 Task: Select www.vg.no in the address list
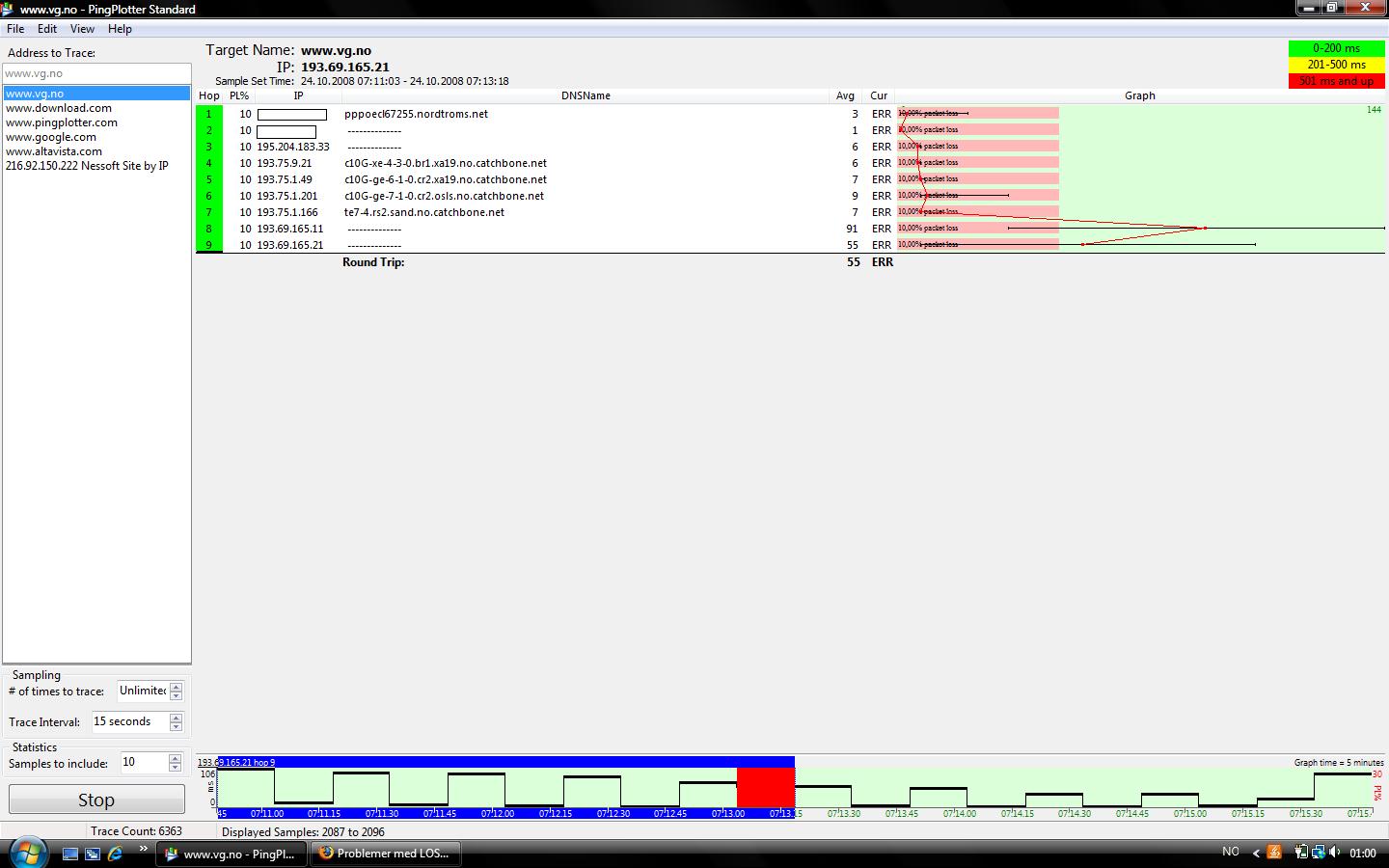(96, 94)
